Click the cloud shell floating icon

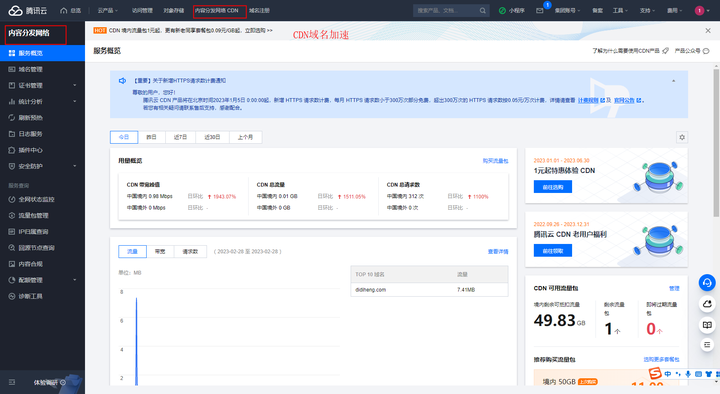[707, 304]
